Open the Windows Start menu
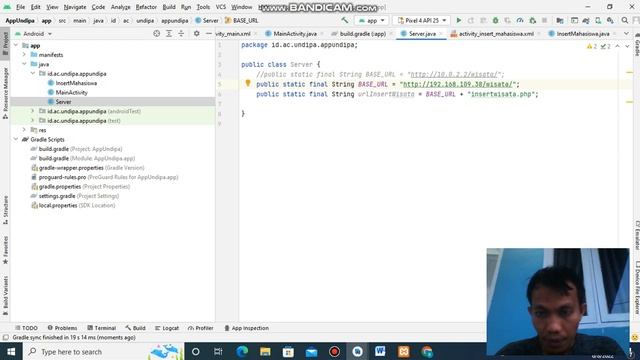 (x=11, y=351)
